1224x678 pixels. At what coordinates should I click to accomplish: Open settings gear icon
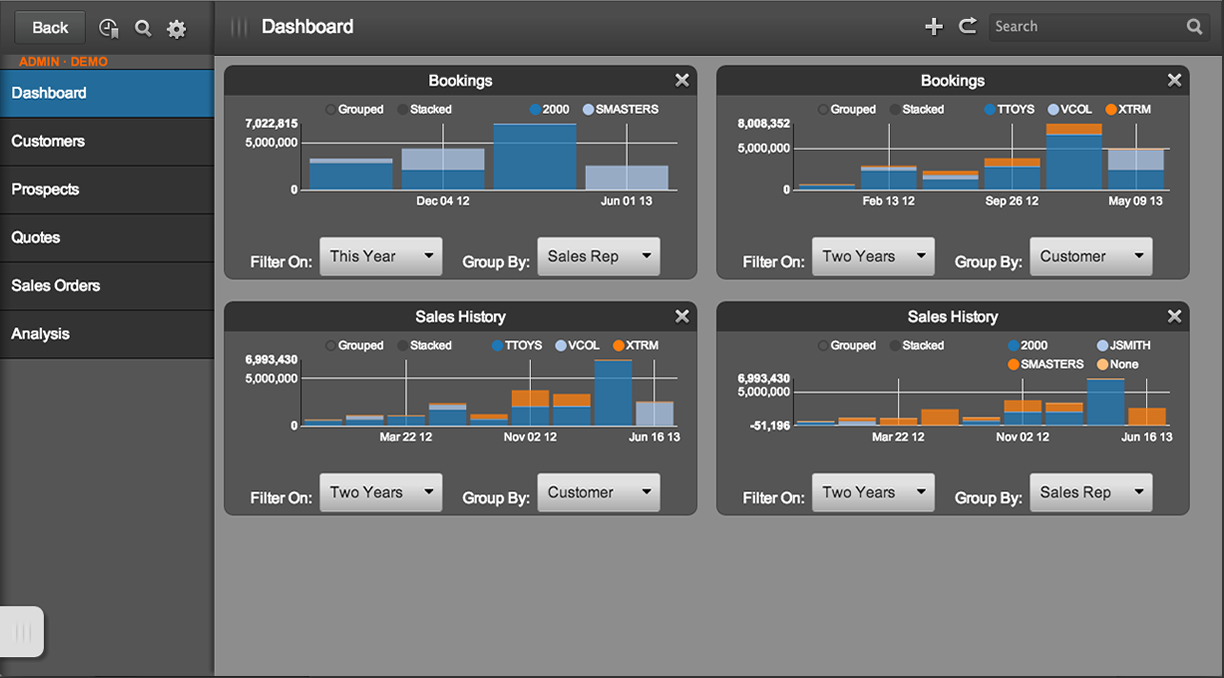[176, 29]
